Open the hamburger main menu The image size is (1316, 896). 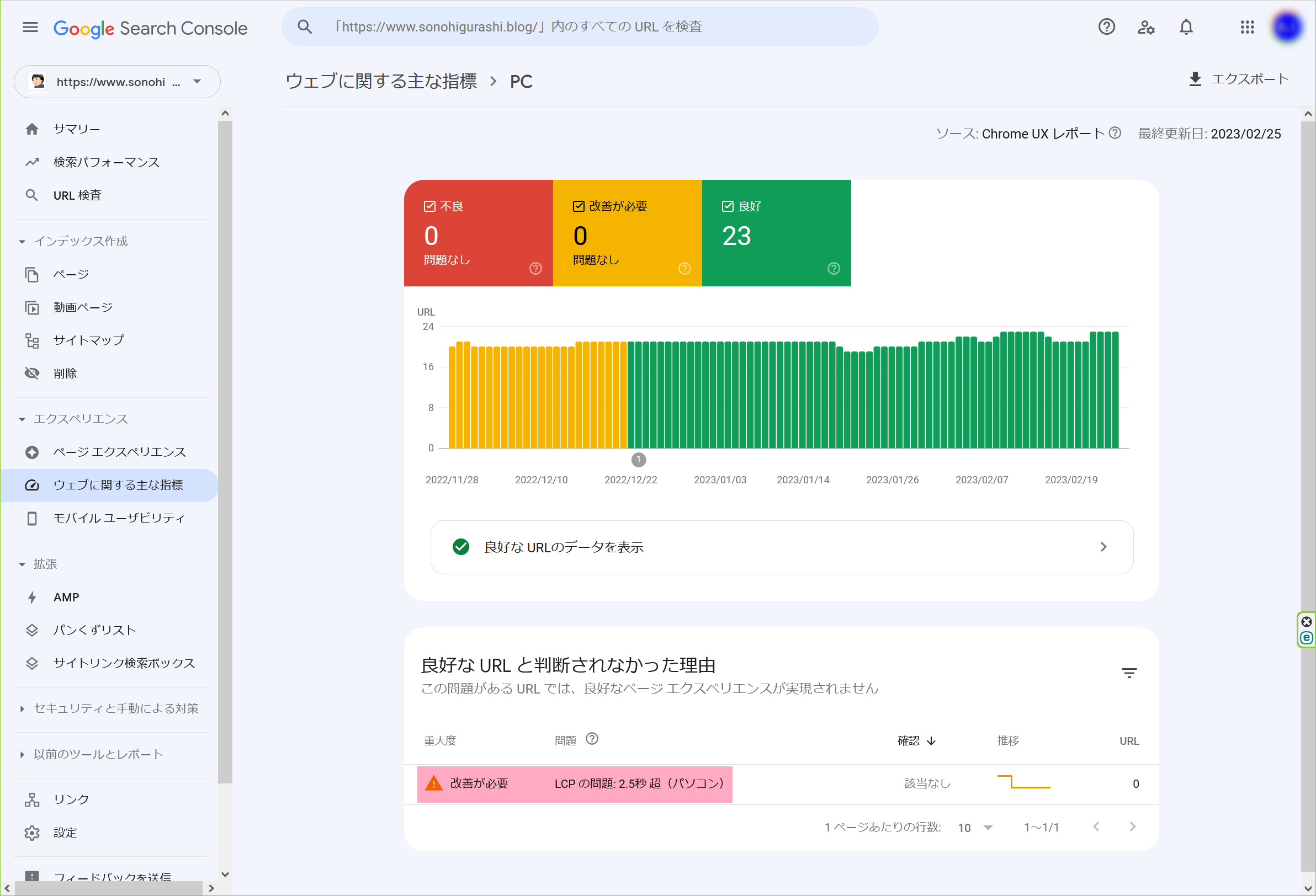pyautogui.click(x=30, y=26)
